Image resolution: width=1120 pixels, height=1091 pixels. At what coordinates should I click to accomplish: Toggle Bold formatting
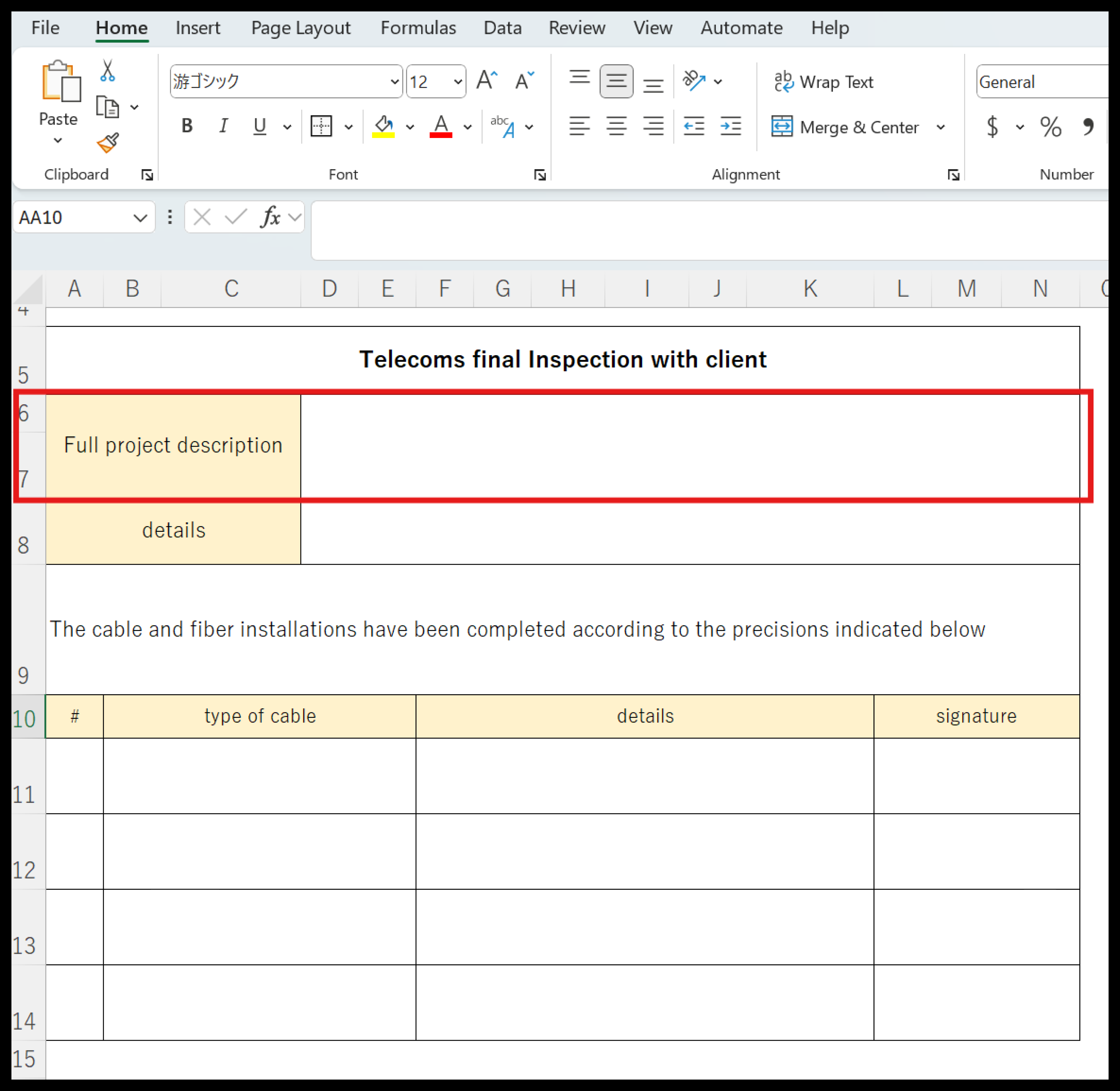click(187, 126)
